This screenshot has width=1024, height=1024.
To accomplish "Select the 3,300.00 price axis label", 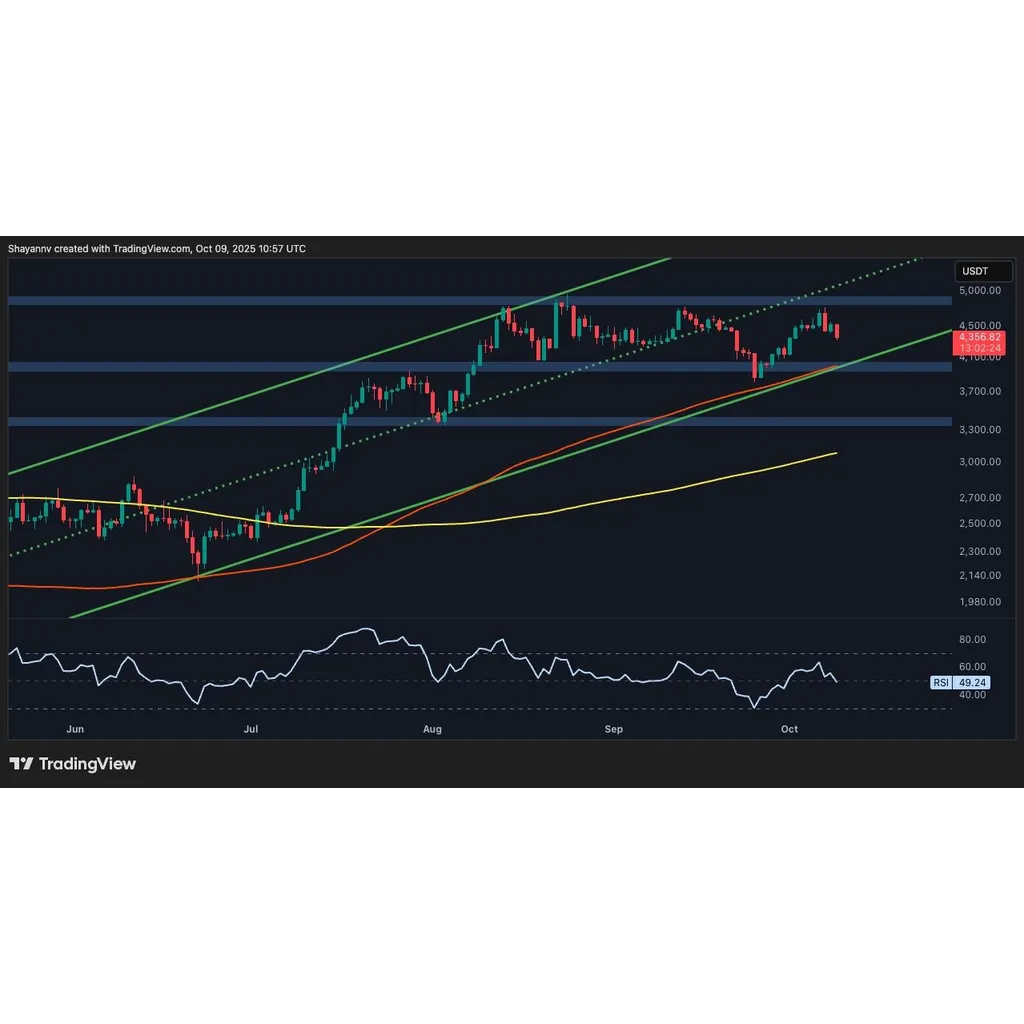I will pyautogui.click(x=980, y=430).
